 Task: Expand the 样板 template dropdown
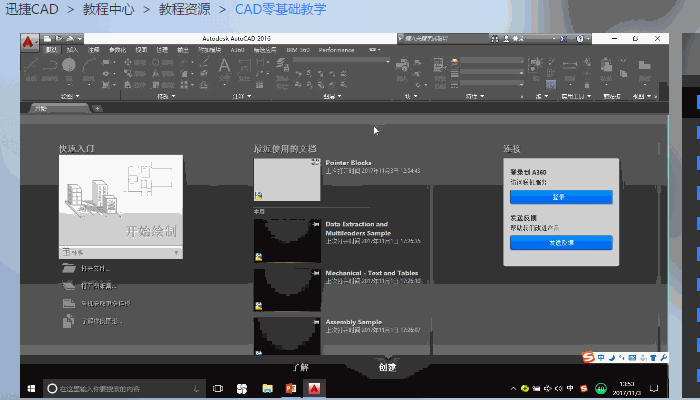(x=121, y=253)
